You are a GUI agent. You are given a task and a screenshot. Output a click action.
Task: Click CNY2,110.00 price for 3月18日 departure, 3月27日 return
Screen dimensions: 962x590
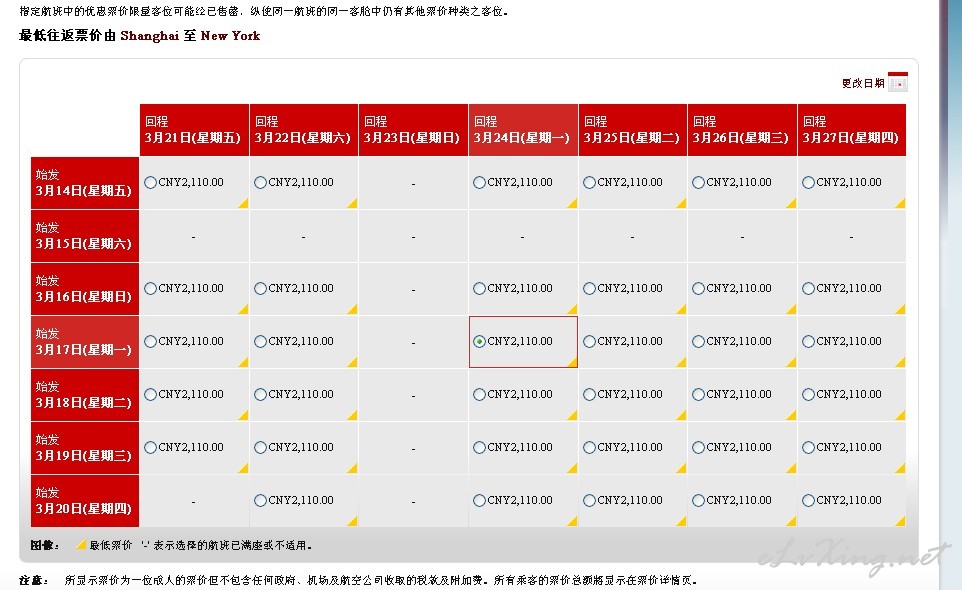click(x=848, y=394)
